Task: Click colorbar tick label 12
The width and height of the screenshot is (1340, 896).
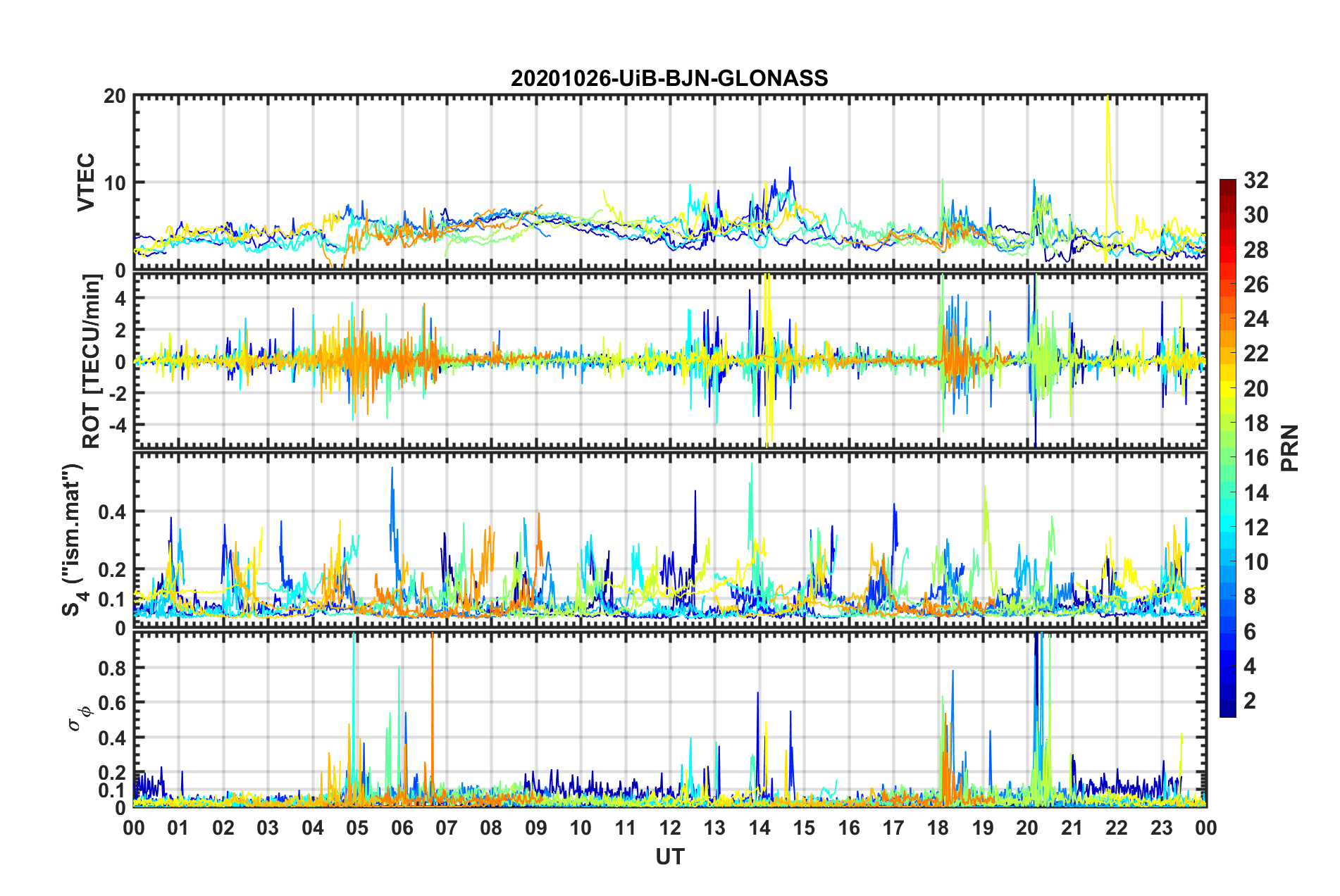Action: pyautogui.click(x=1256, y=528)
